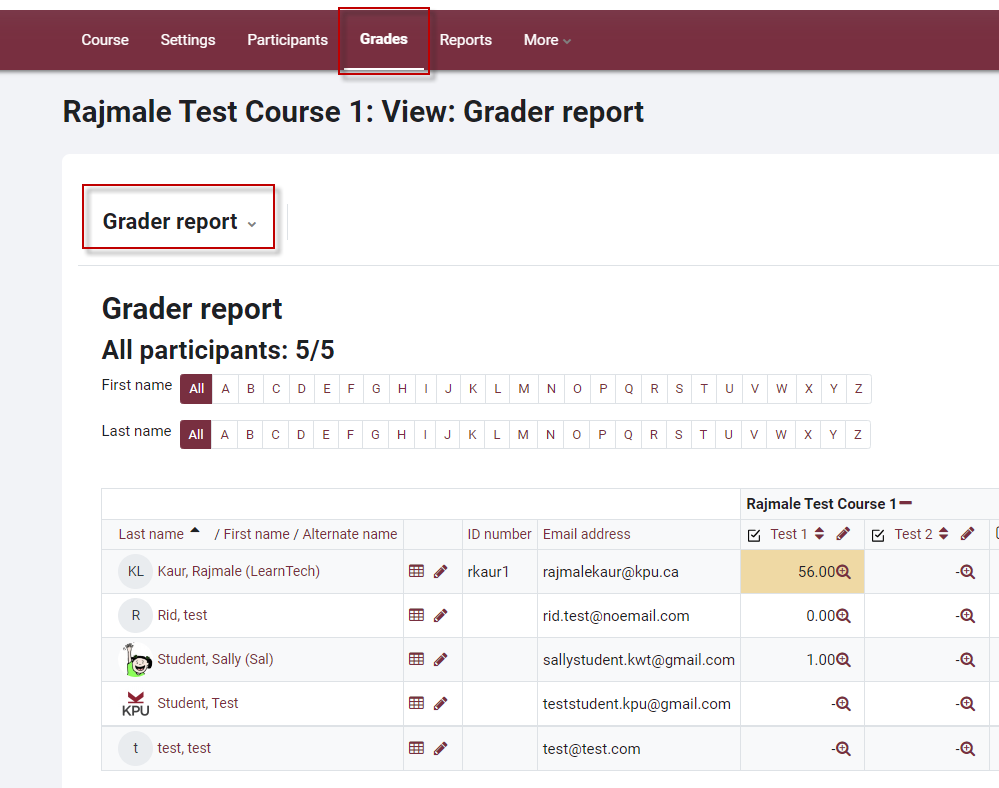Viewport: 999px width, 788px height.
Task: Open the Grader report dropdown
Action: [179, 221]
